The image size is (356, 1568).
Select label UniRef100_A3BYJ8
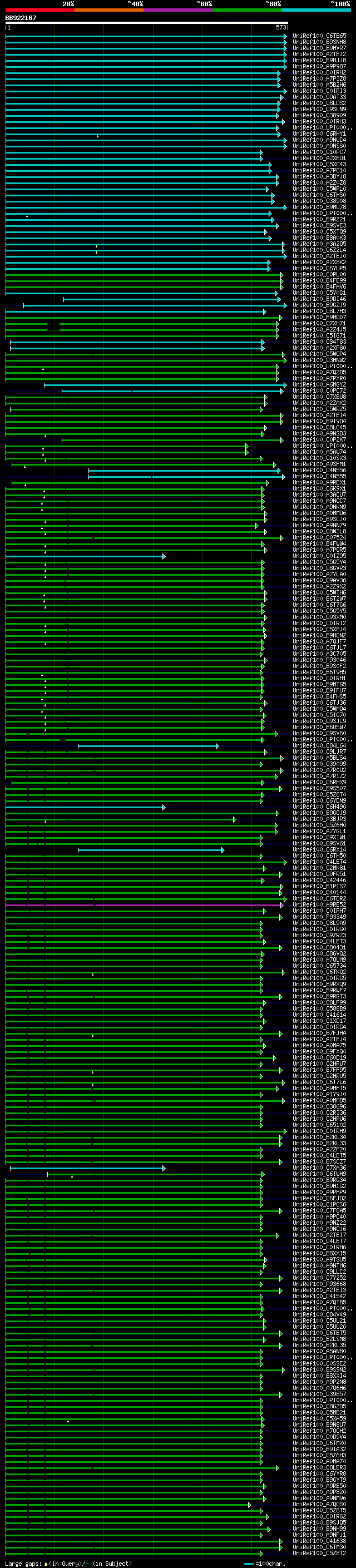click(319, 176)
